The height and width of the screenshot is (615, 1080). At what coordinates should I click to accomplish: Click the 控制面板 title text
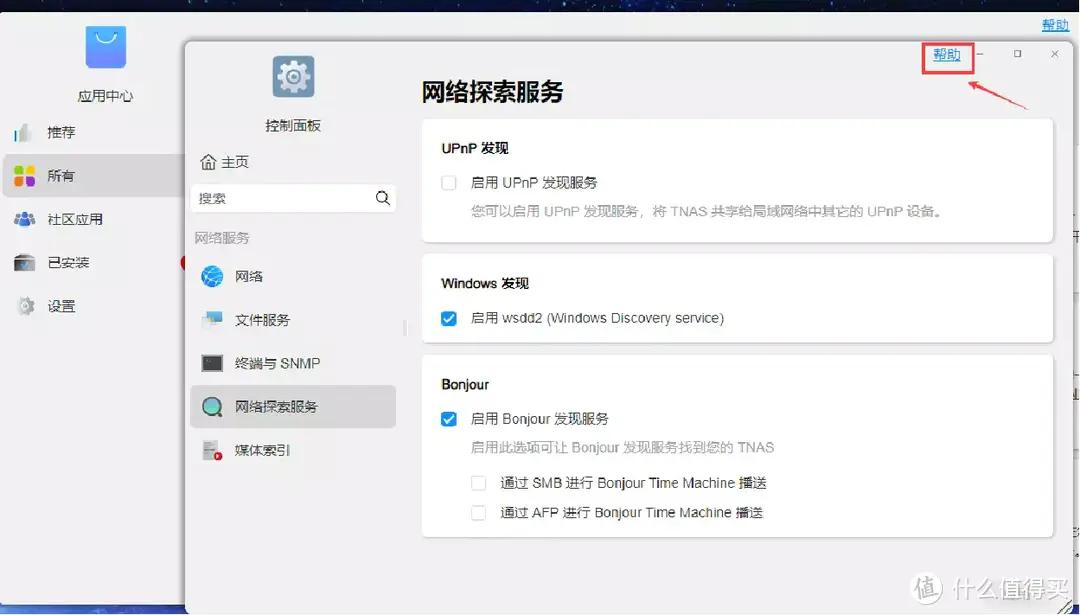coord(293,126)
